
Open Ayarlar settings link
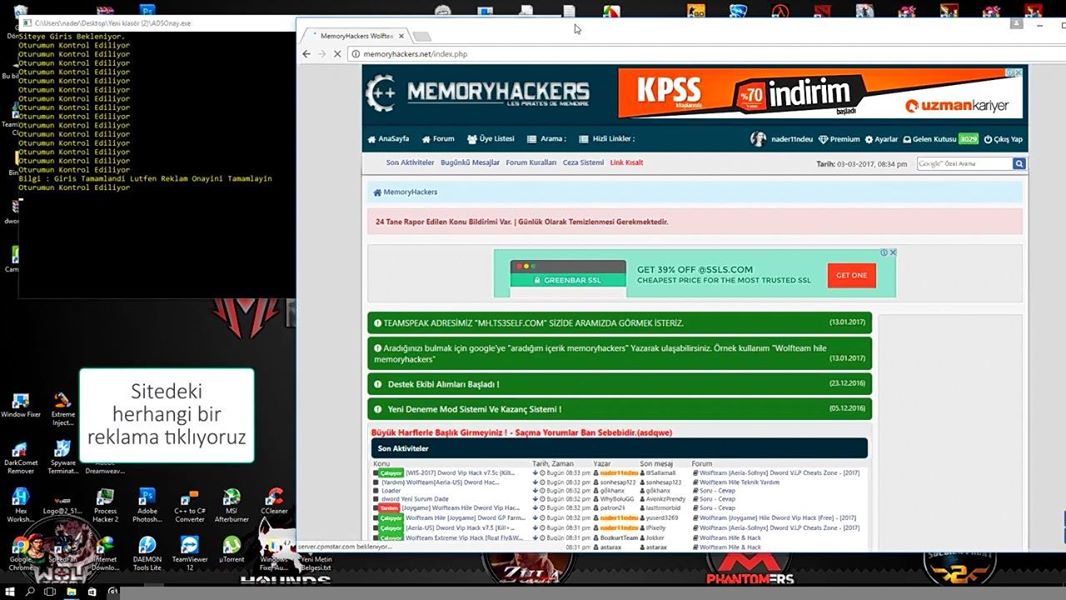click(881, 139)
